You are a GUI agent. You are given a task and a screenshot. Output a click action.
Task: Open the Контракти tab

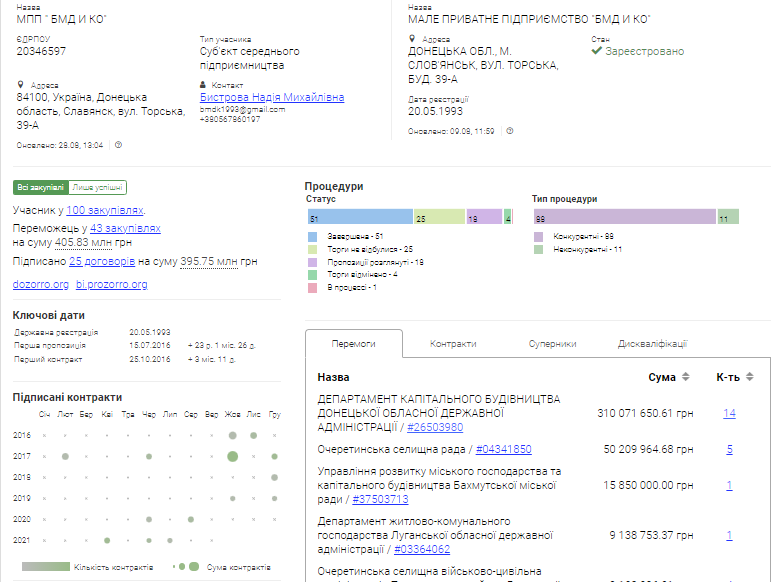coord(453,344)
